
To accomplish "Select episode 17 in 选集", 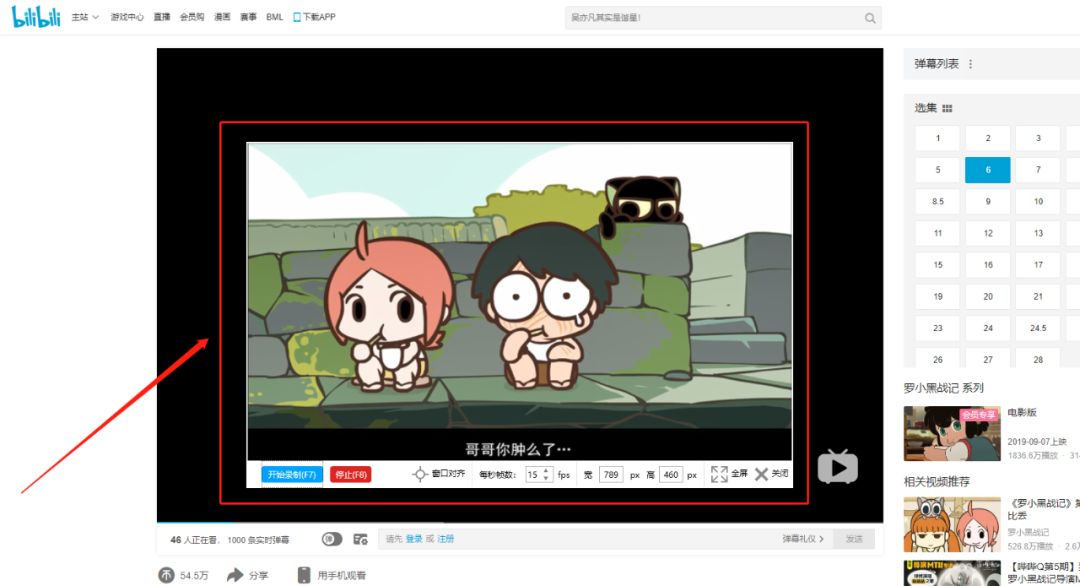I will point(1038,265).
